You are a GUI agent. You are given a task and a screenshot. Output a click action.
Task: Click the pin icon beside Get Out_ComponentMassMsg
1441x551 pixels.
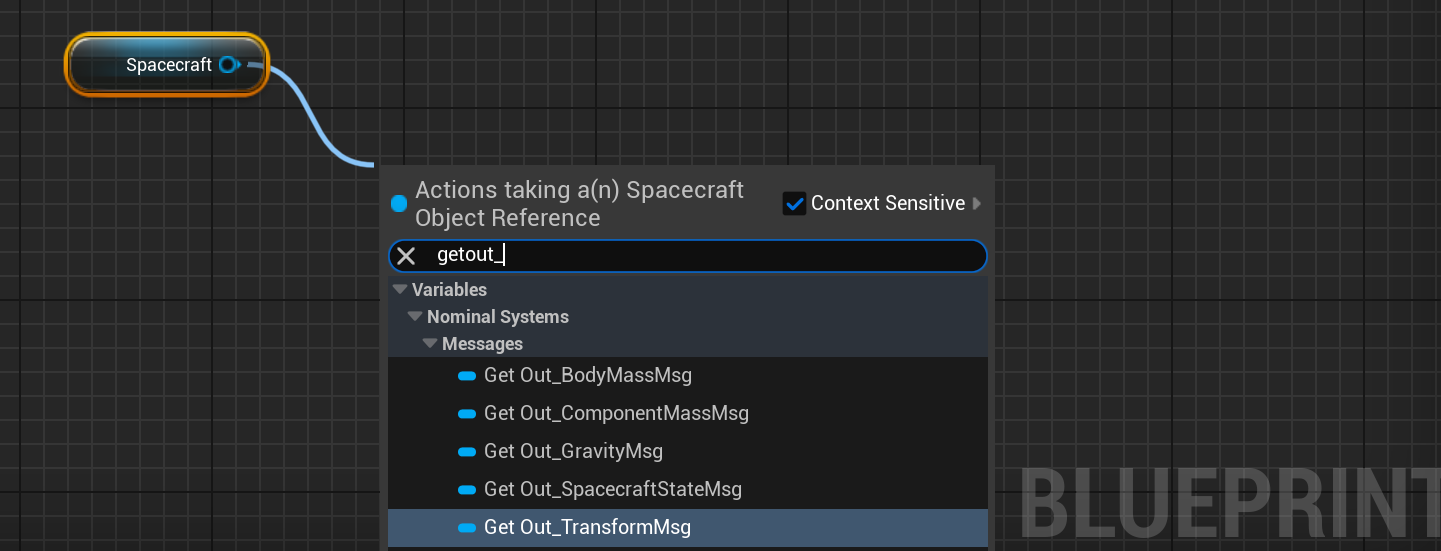pyautogui.click(x=467, y=414)
